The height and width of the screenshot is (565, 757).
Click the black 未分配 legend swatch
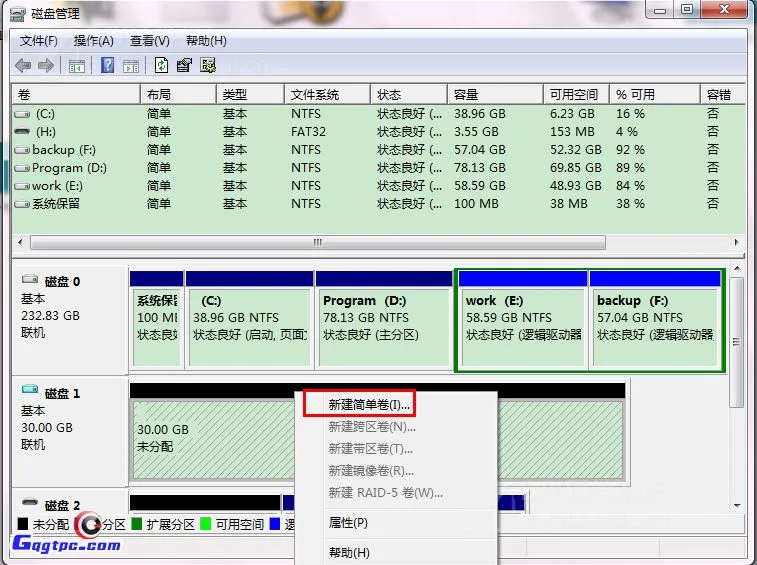pyautogui.click(x=23, y=524)
